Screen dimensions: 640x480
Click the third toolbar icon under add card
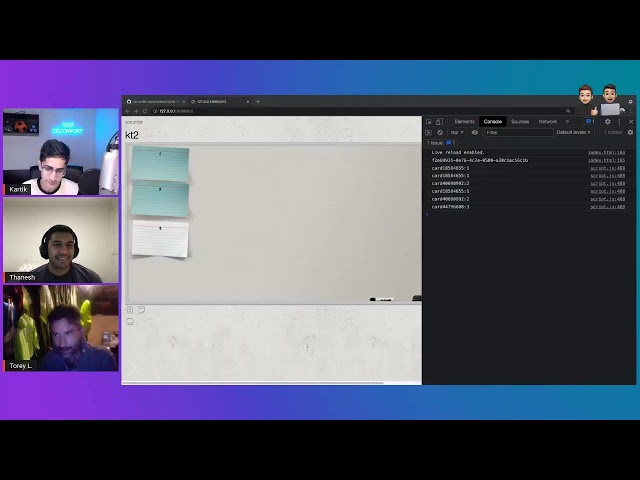coord(130,322)
